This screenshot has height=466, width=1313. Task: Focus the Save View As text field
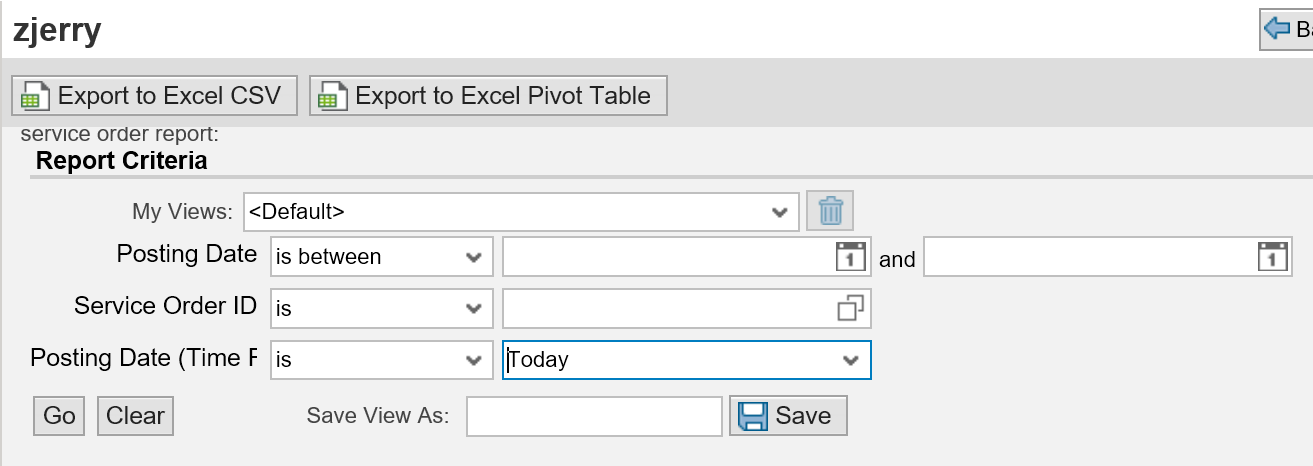[x=594, y=416]
